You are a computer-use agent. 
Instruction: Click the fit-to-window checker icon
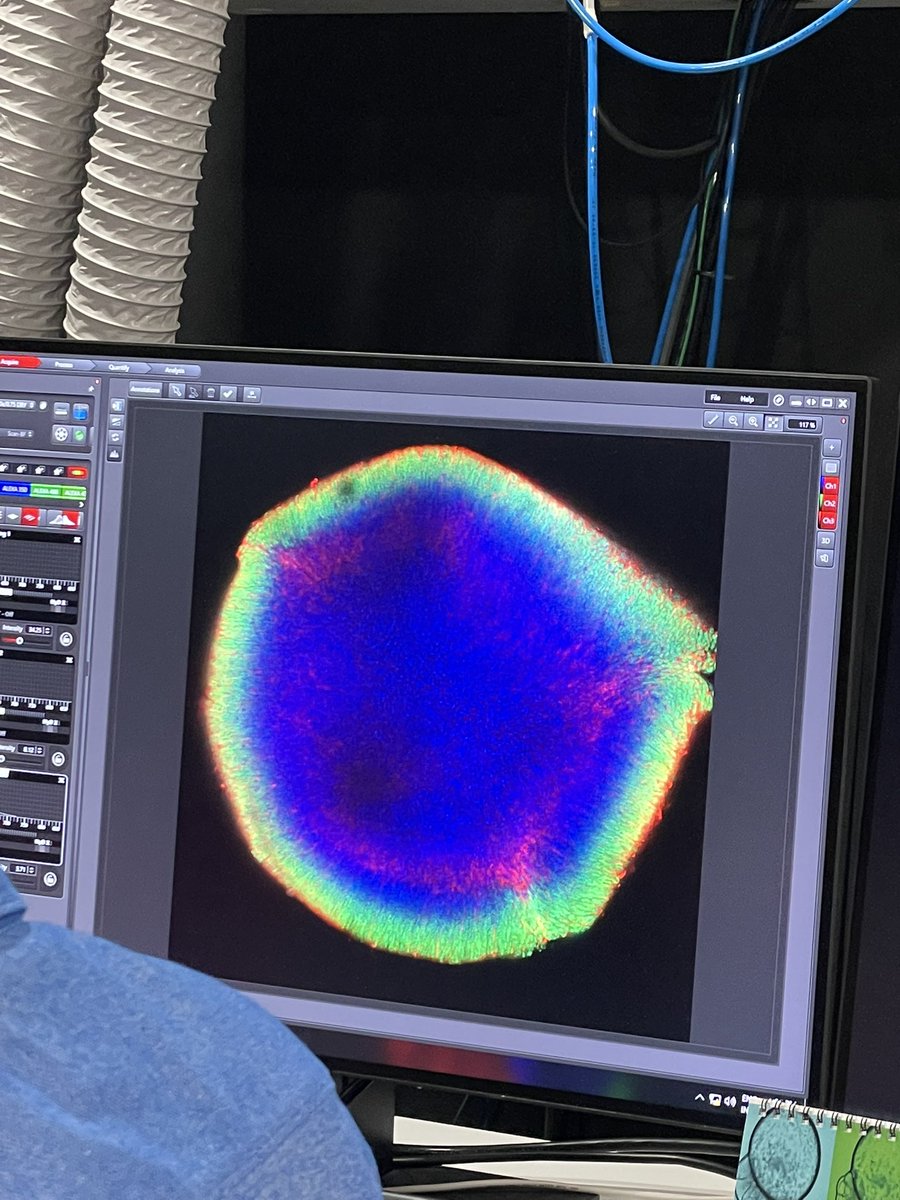(773, 423)
